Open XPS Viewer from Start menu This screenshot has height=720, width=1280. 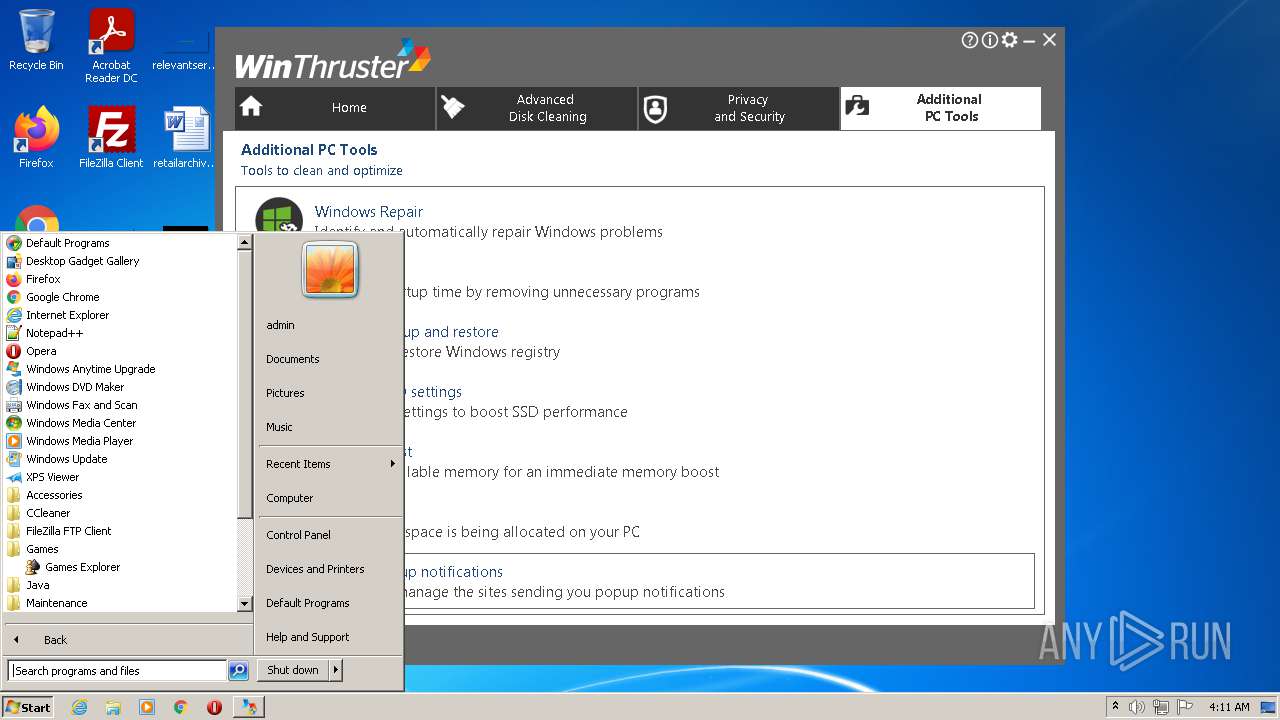click(x=52, y=477)
